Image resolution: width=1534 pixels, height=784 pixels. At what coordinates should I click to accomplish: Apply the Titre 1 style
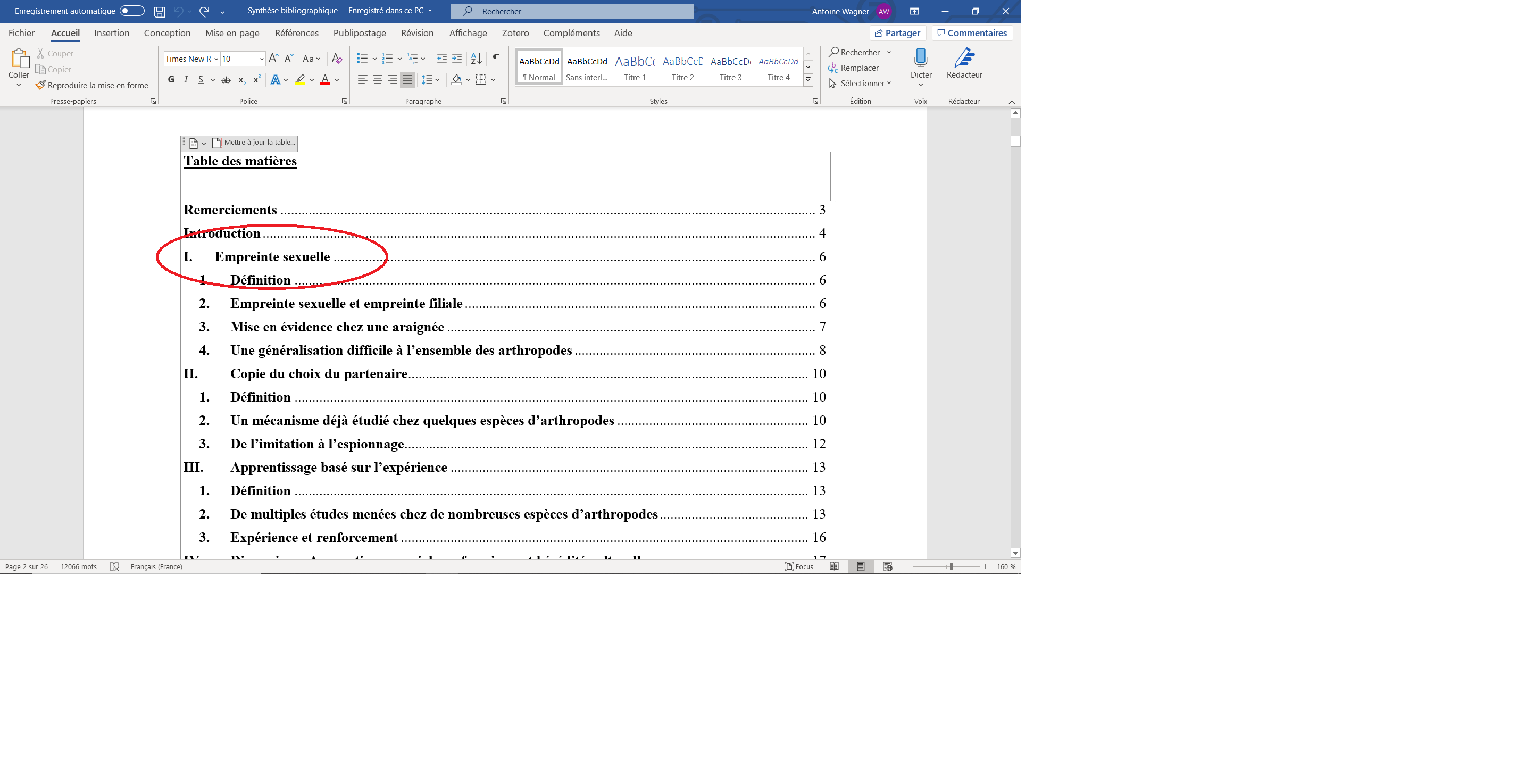635,67
